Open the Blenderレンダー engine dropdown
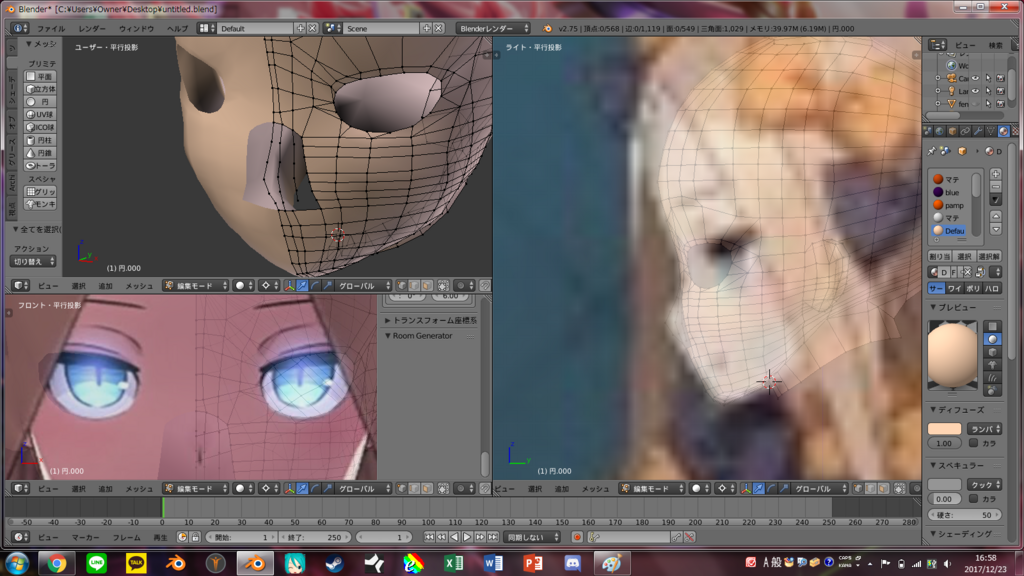This screenshot has height=576, width=1024. tap(494, 28)
